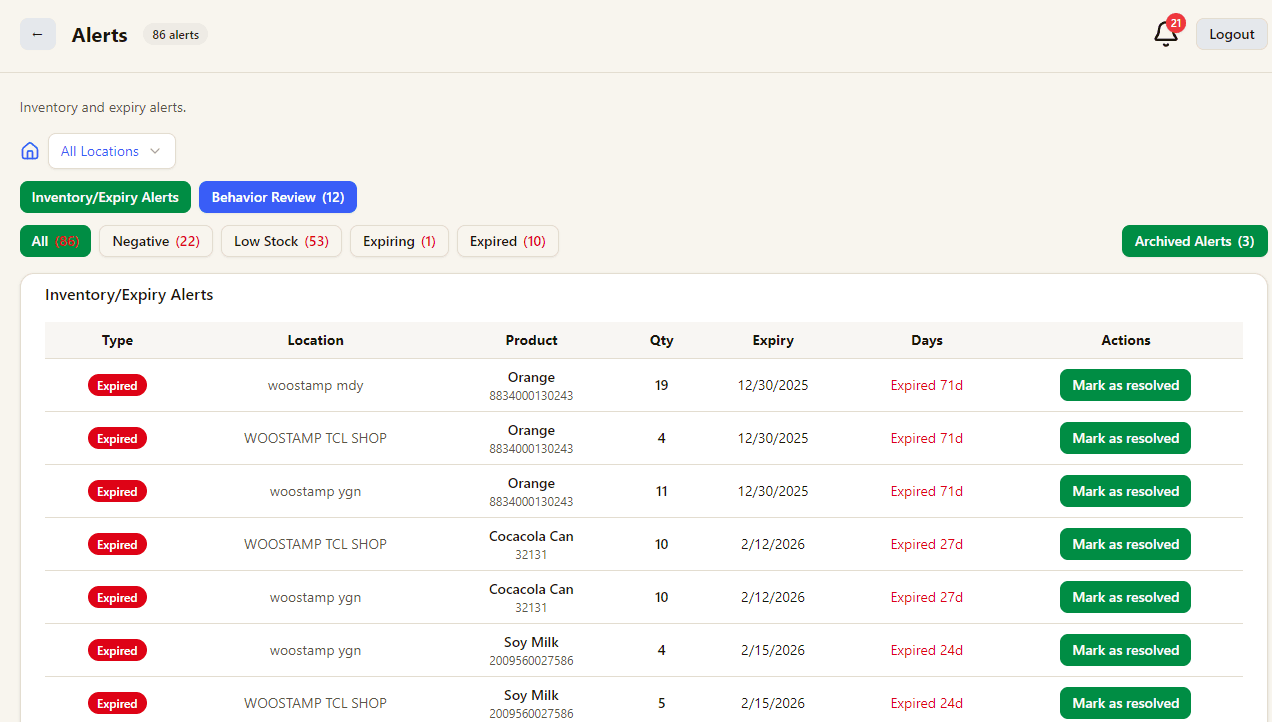Filter alerts by Low Stock
1272x722 pixels.
[x=281, y=241]
